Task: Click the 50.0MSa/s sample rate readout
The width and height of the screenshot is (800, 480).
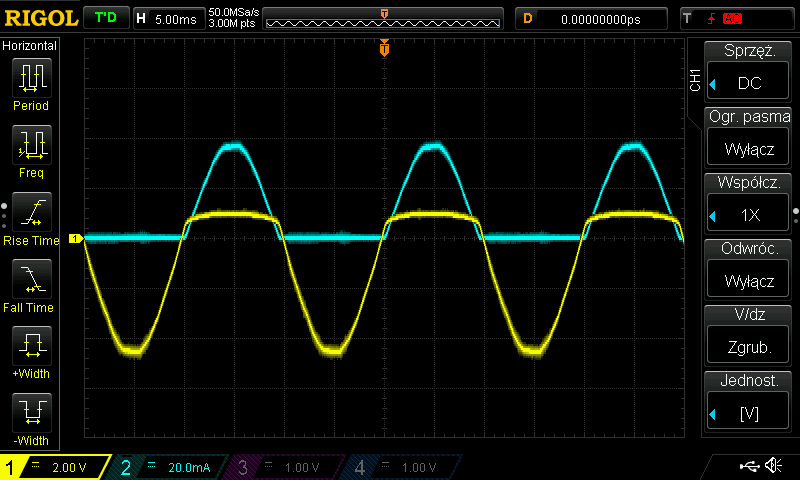Action: [234, 12]
